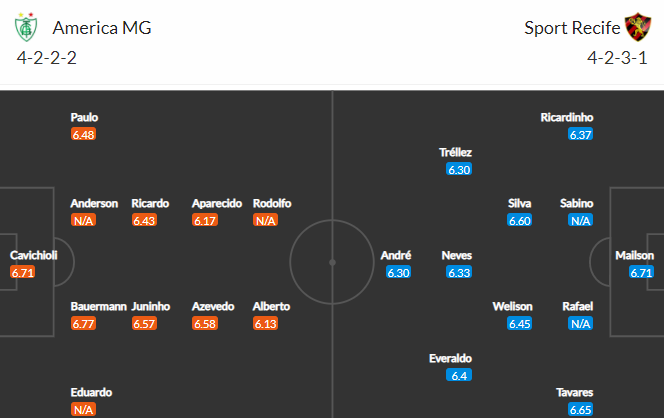Click player name Tréllez
The height and width of the screenshot is (418, 664).
[x=455, y=152]
